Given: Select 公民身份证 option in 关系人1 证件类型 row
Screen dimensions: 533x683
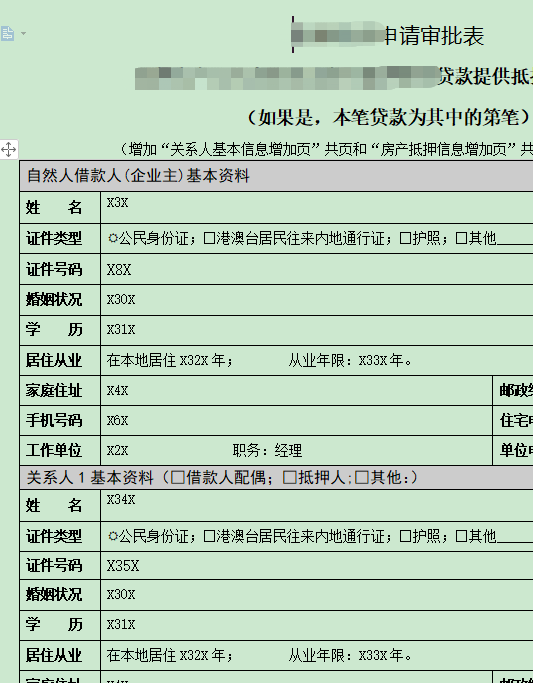Looking at the screenshot, I should click(113, 536).
